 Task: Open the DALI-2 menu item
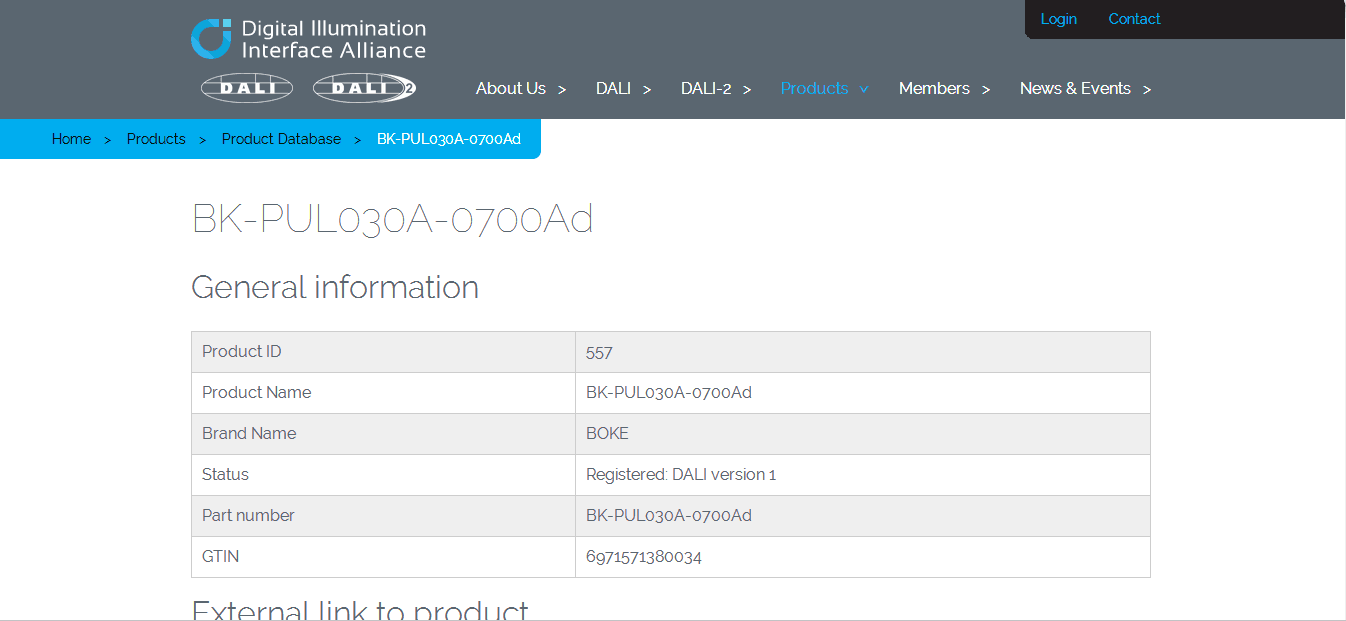[x=706, y=88]
